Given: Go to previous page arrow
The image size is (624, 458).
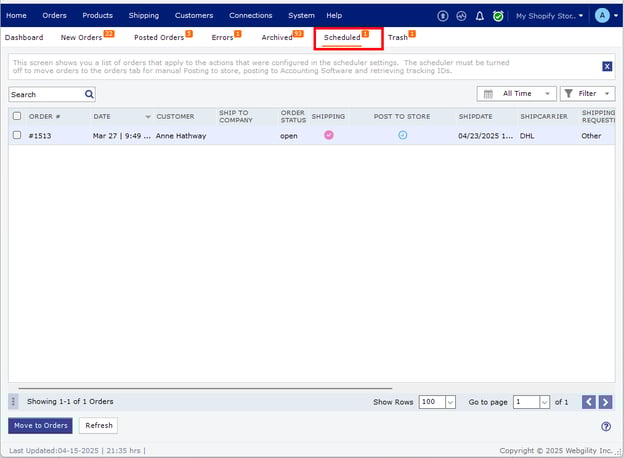Looking at the screenshot, I should 589,402.
